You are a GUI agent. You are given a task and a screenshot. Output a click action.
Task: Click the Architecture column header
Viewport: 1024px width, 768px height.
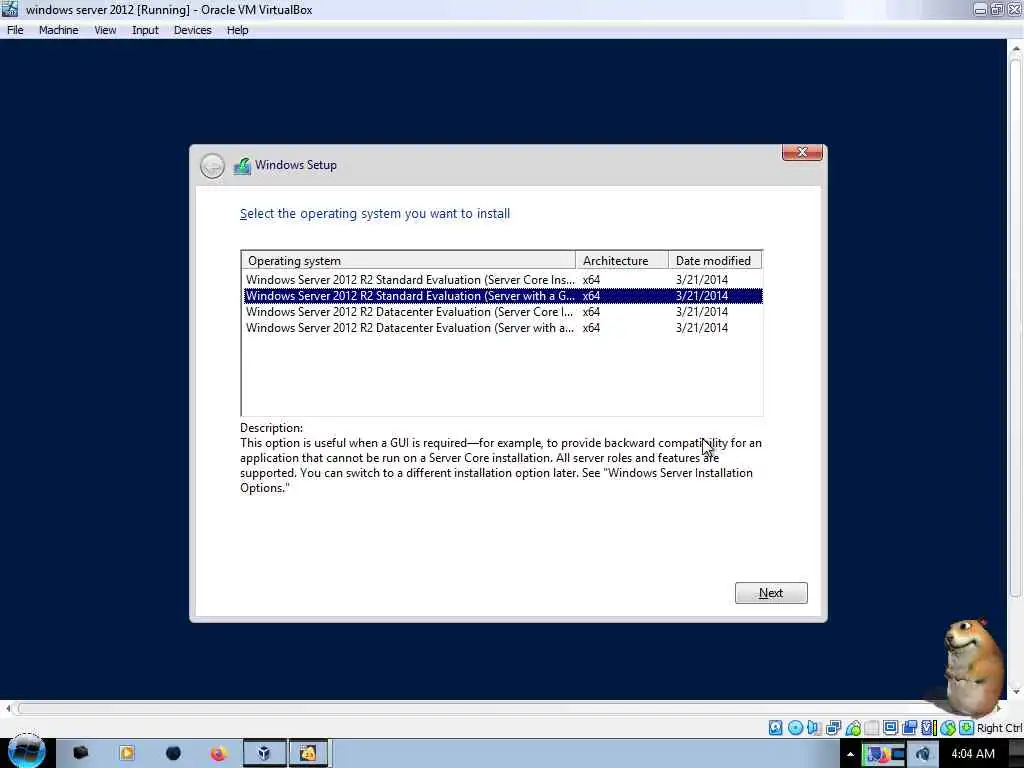[622, 261]
